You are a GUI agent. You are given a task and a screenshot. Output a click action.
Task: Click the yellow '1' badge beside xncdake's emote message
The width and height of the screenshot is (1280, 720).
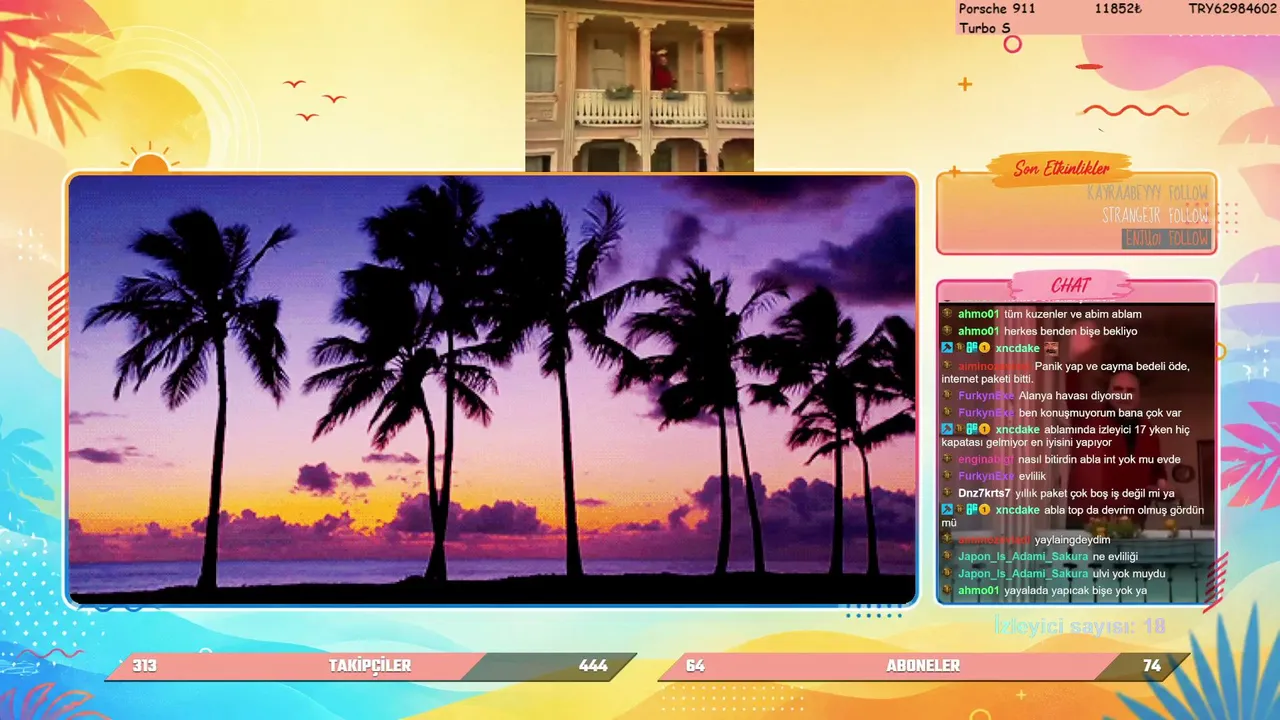[x=984, y=348]
